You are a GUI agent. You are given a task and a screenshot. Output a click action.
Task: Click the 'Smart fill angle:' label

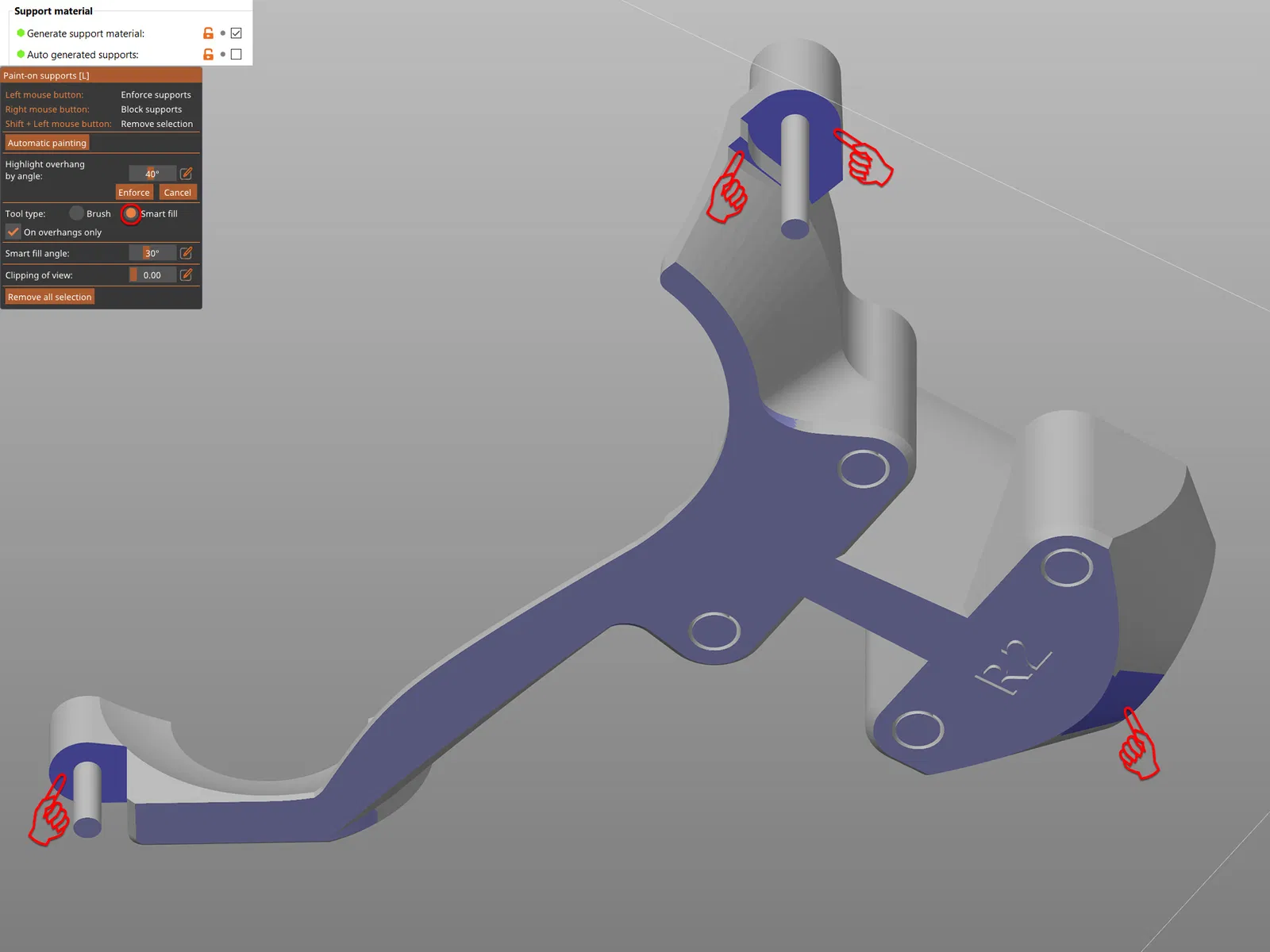[37, 253]
